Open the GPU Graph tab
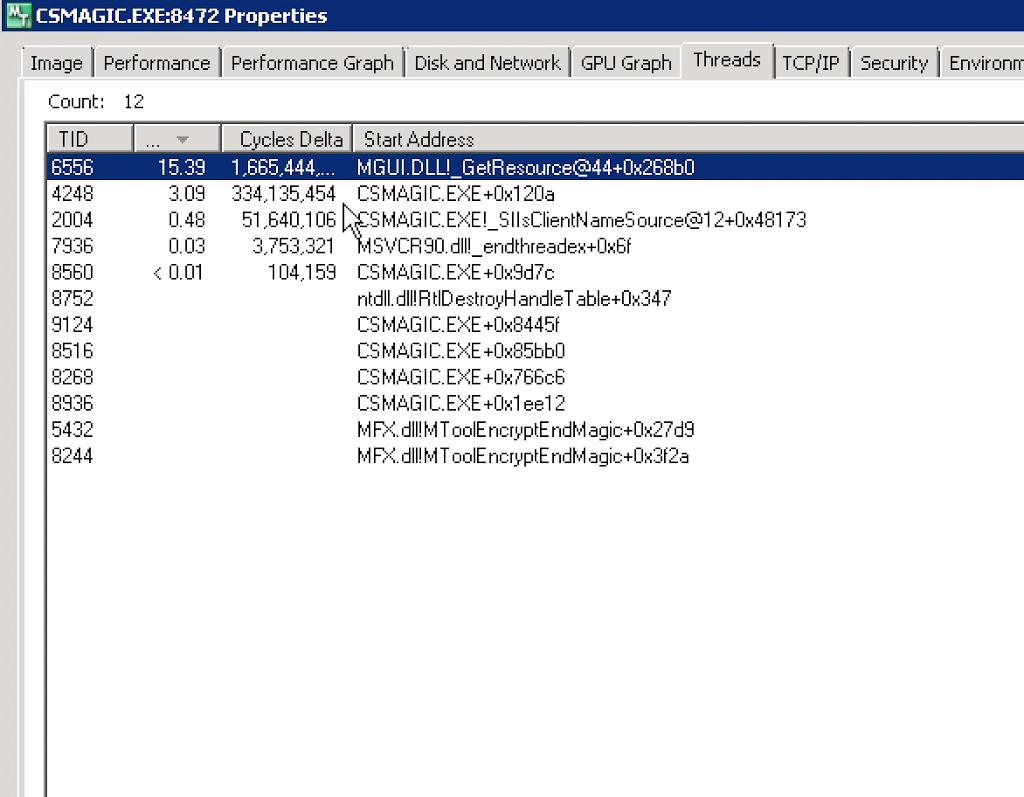1024x797 pixels. point(626,63)
